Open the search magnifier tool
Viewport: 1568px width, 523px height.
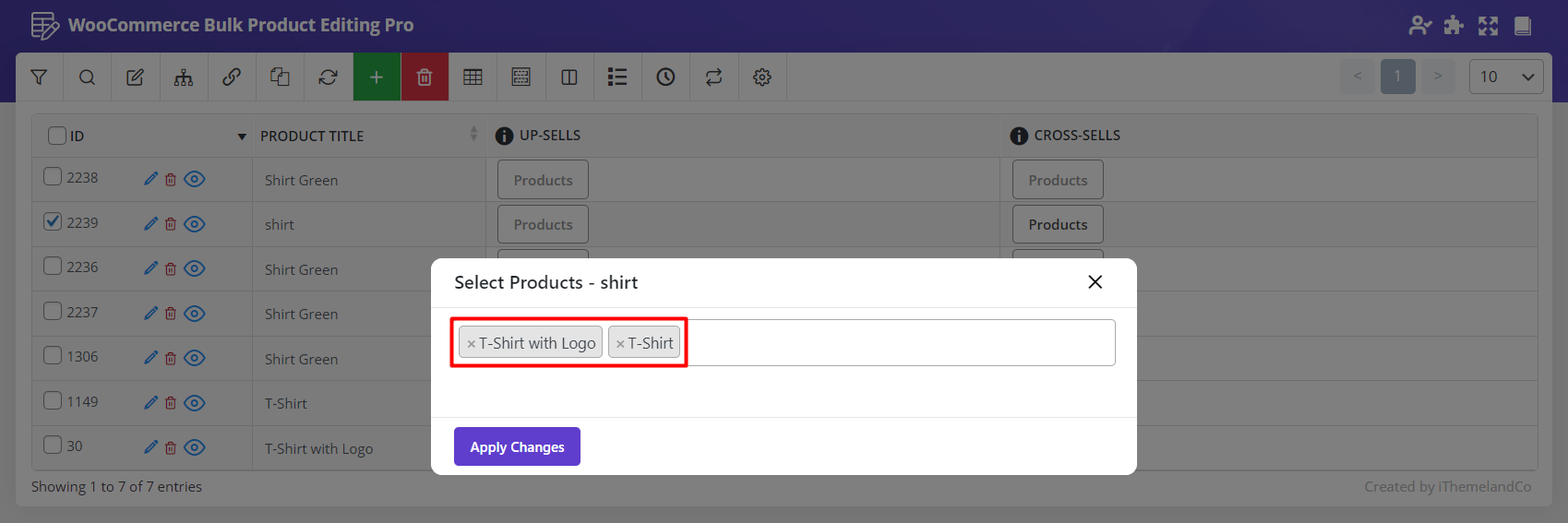pyautogui.click(x=87, y=77)
